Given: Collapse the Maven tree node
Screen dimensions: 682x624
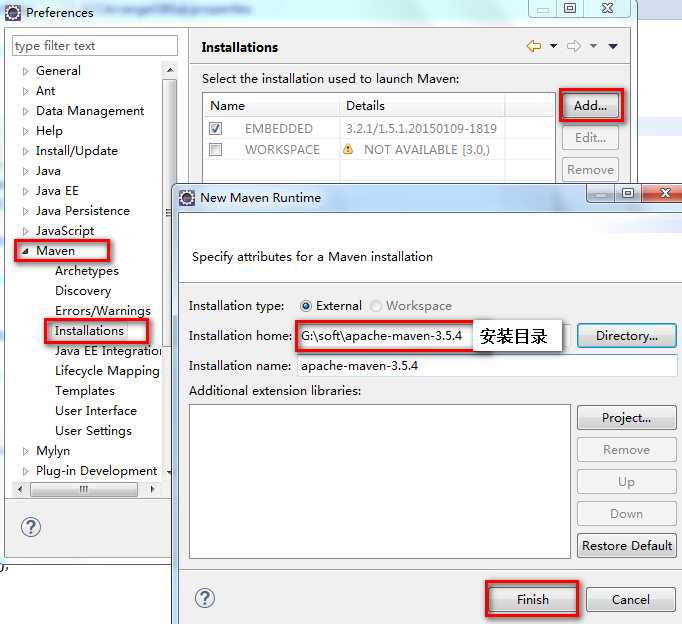Looking at the screenshot, I should 25,251.
